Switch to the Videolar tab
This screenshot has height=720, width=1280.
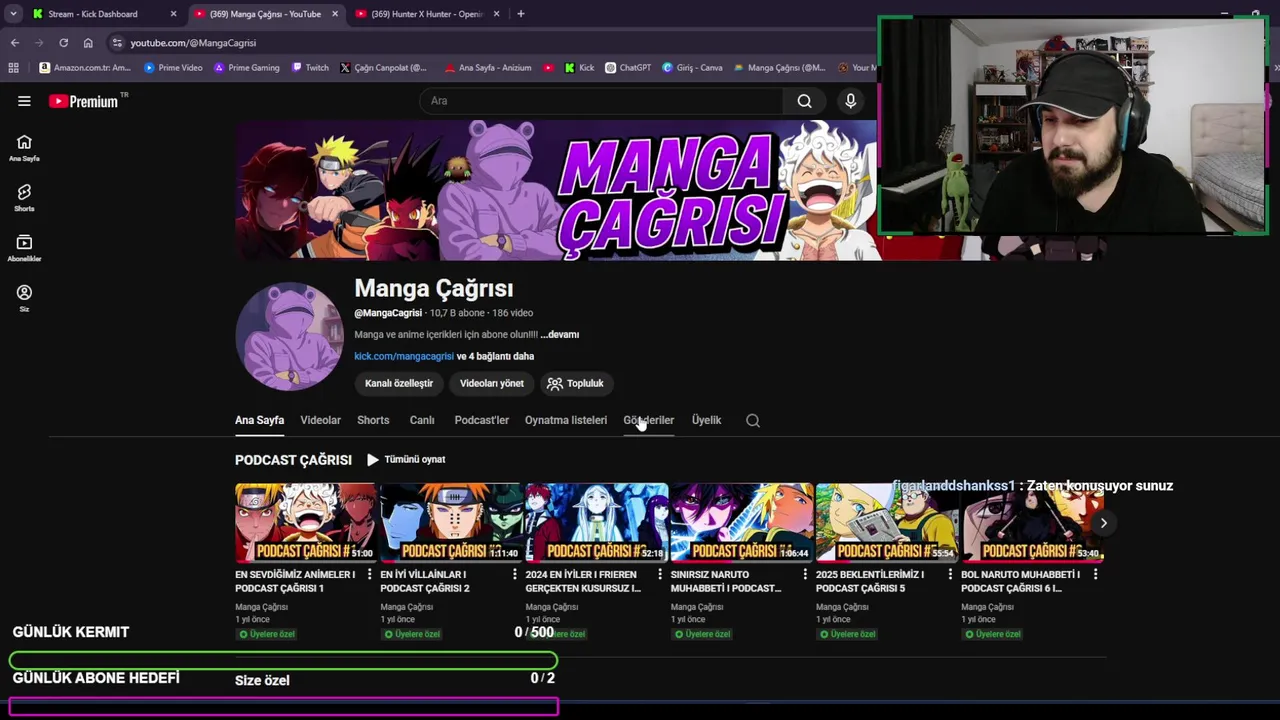click(320, 420)
